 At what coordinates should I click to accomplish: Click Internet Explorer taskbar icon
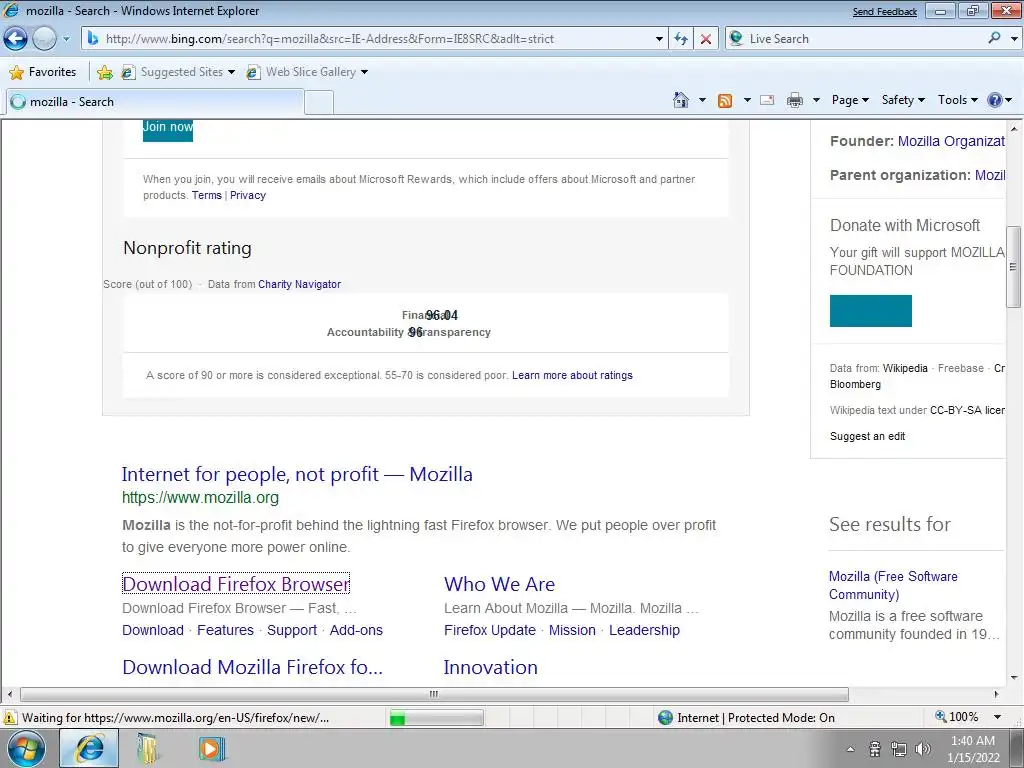(x=89, y=748)
